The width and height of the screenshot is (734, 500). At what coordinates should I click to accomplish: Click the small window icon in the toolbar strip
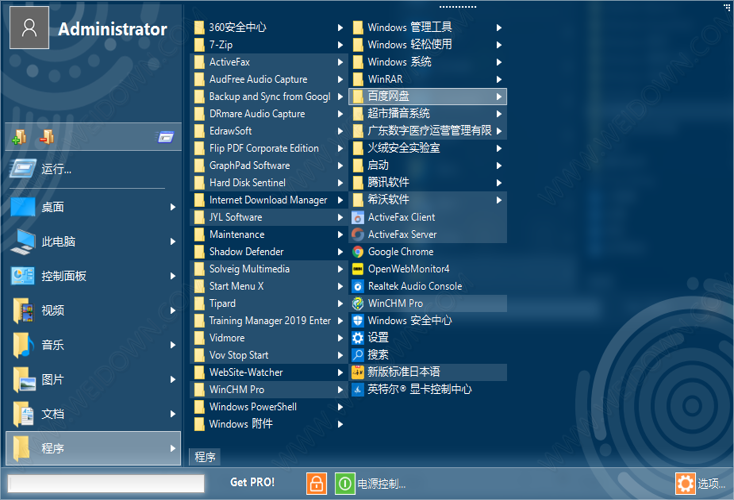(x=166, y=137)
